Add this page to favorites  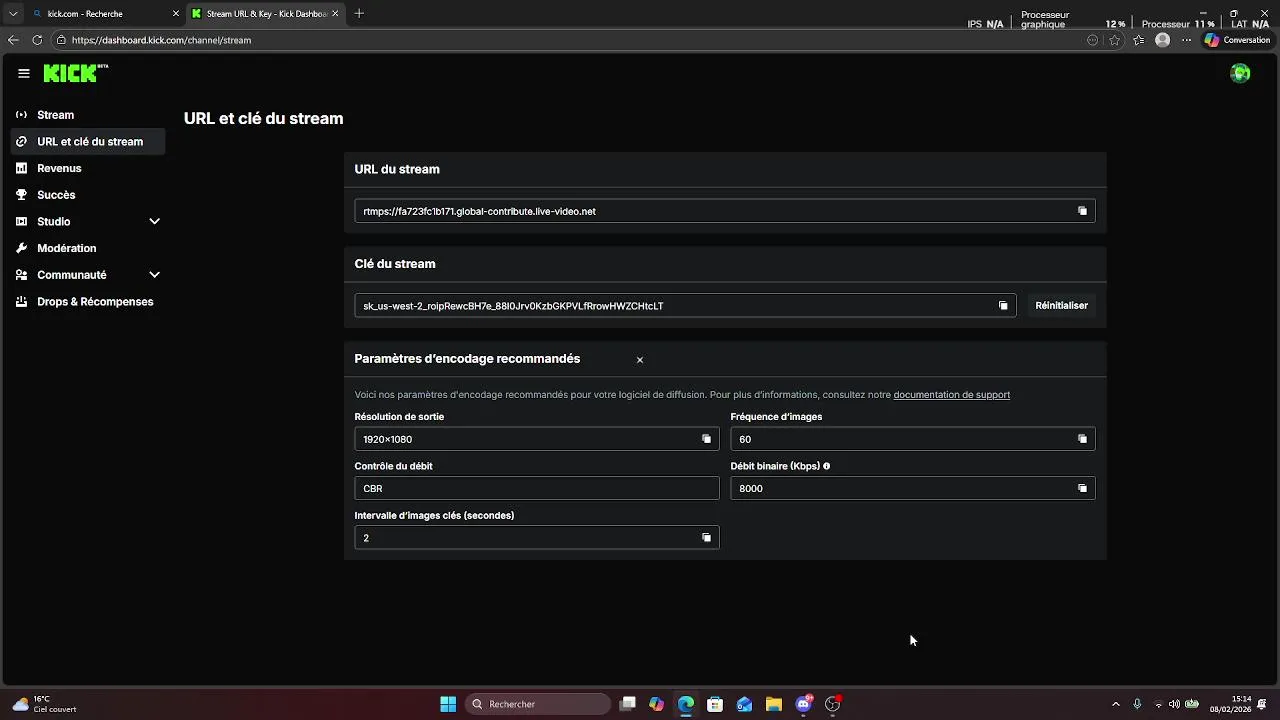(1115, 40)
